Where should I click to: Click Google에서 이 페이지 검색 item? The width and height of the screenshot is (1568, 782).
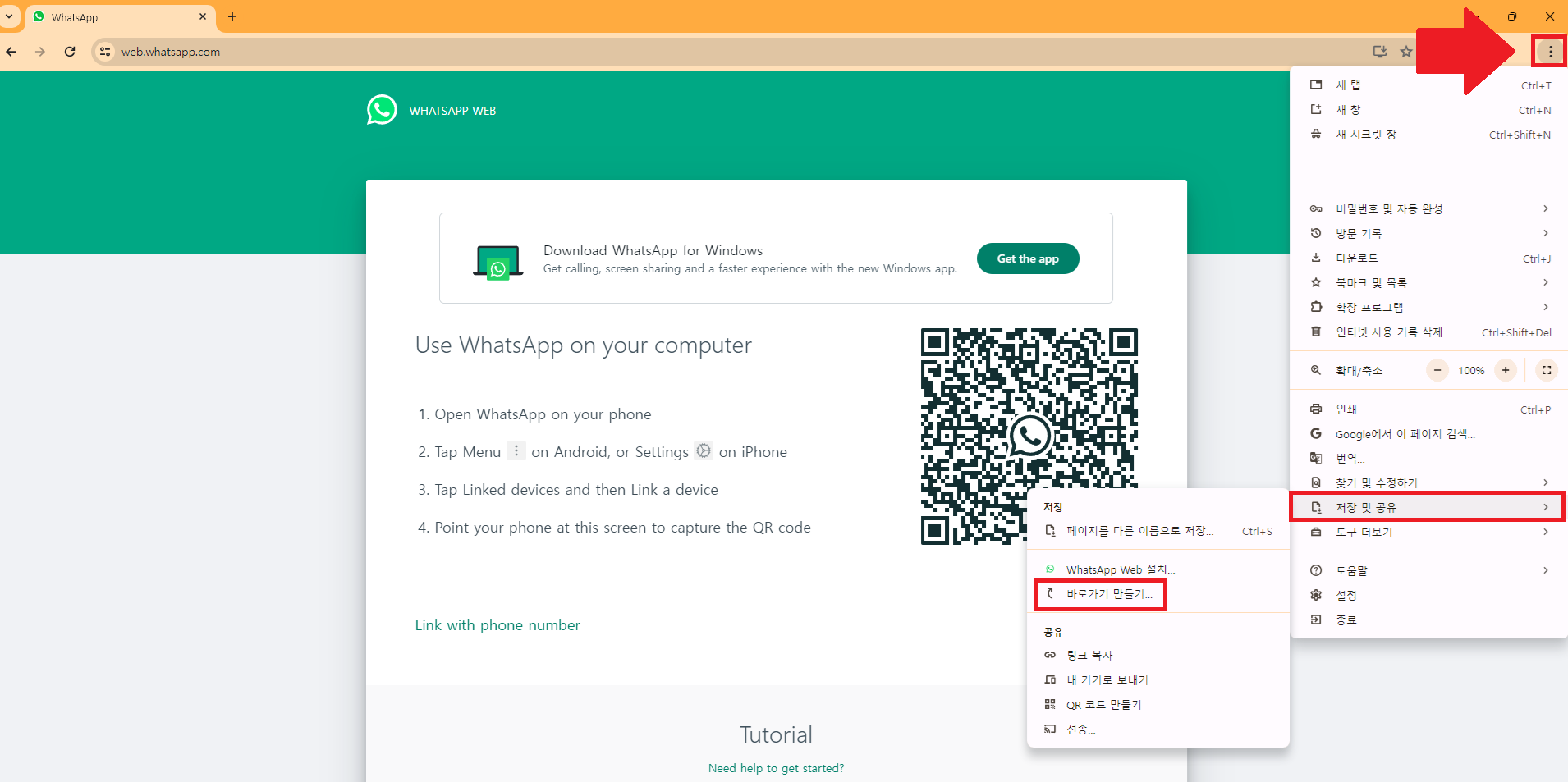tap(1429, 433)
